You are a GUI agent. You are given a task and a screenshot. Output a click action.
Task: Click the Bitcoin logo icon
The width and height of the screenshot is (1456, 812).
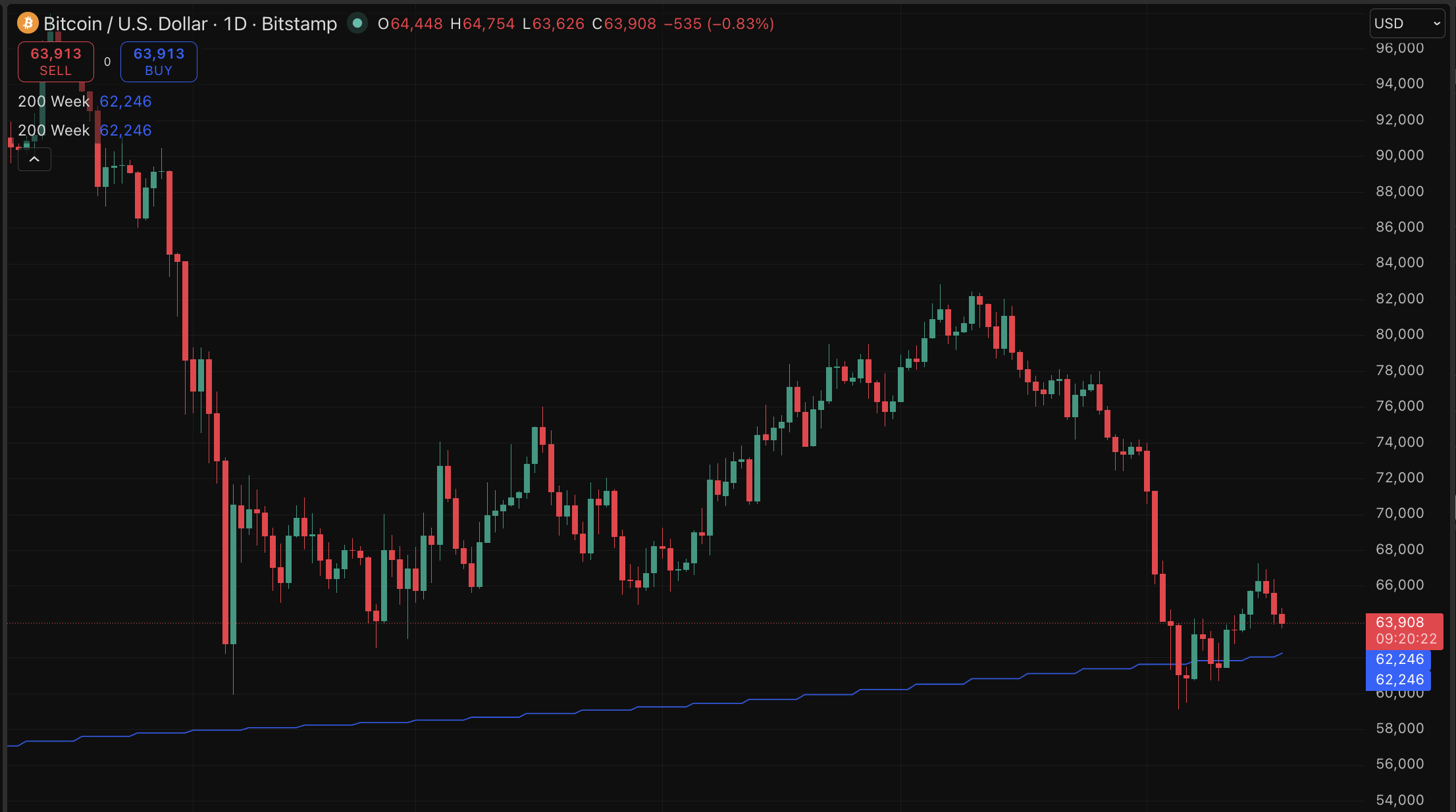coord(28,24)
